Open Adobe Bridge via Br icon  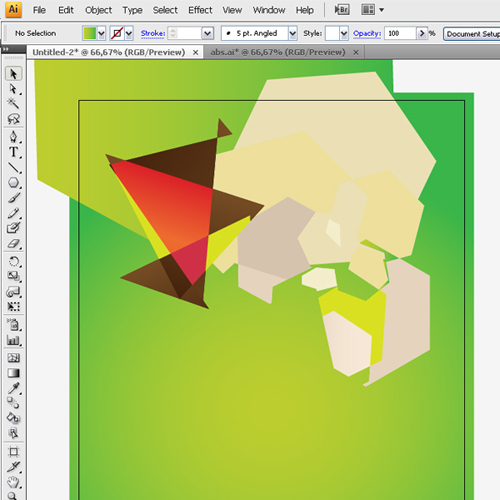tap(342, 10)
